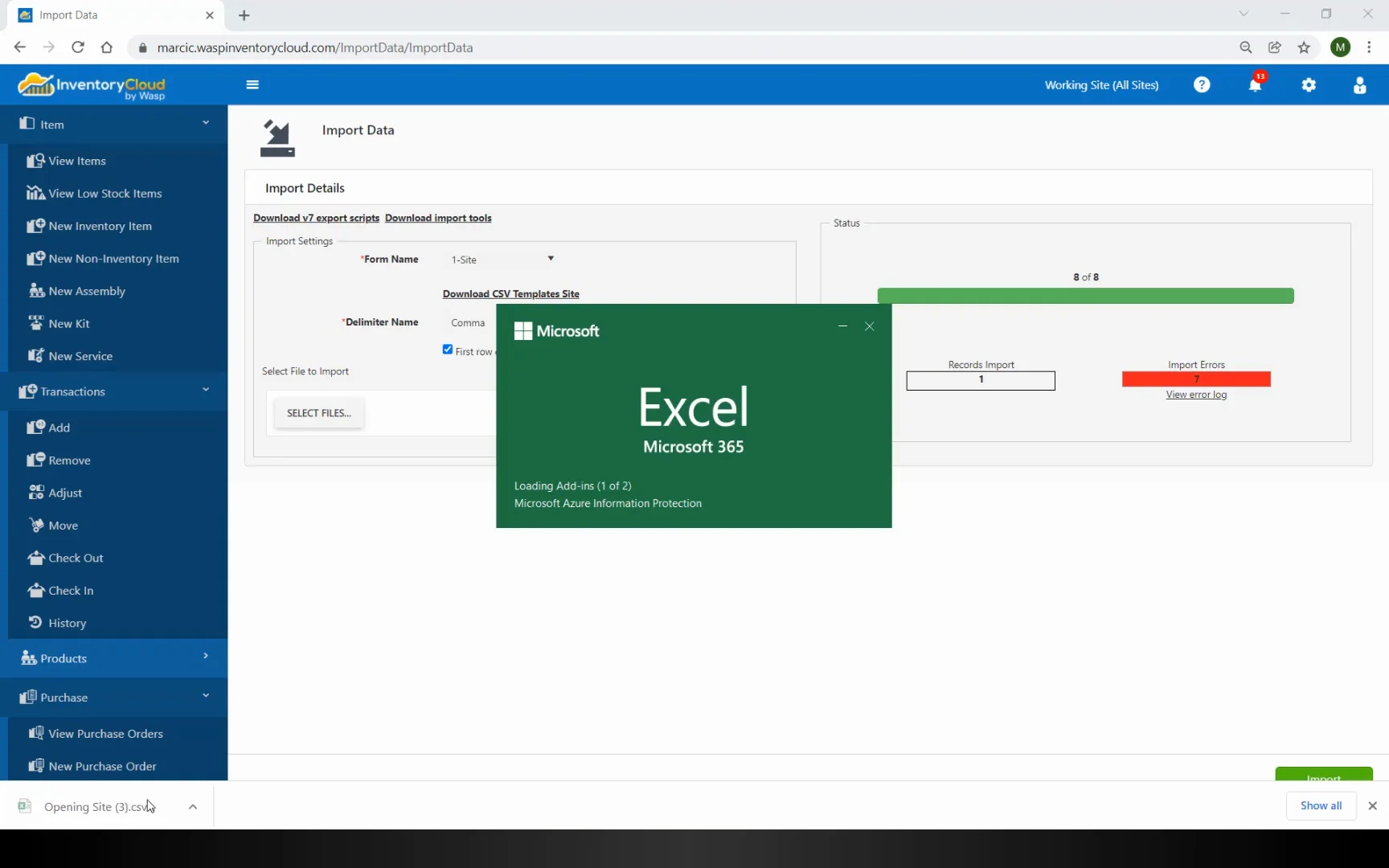Collapse the Item sidebar section
The width and height of the screenshot is (1389, 868).
coord(206,123)
